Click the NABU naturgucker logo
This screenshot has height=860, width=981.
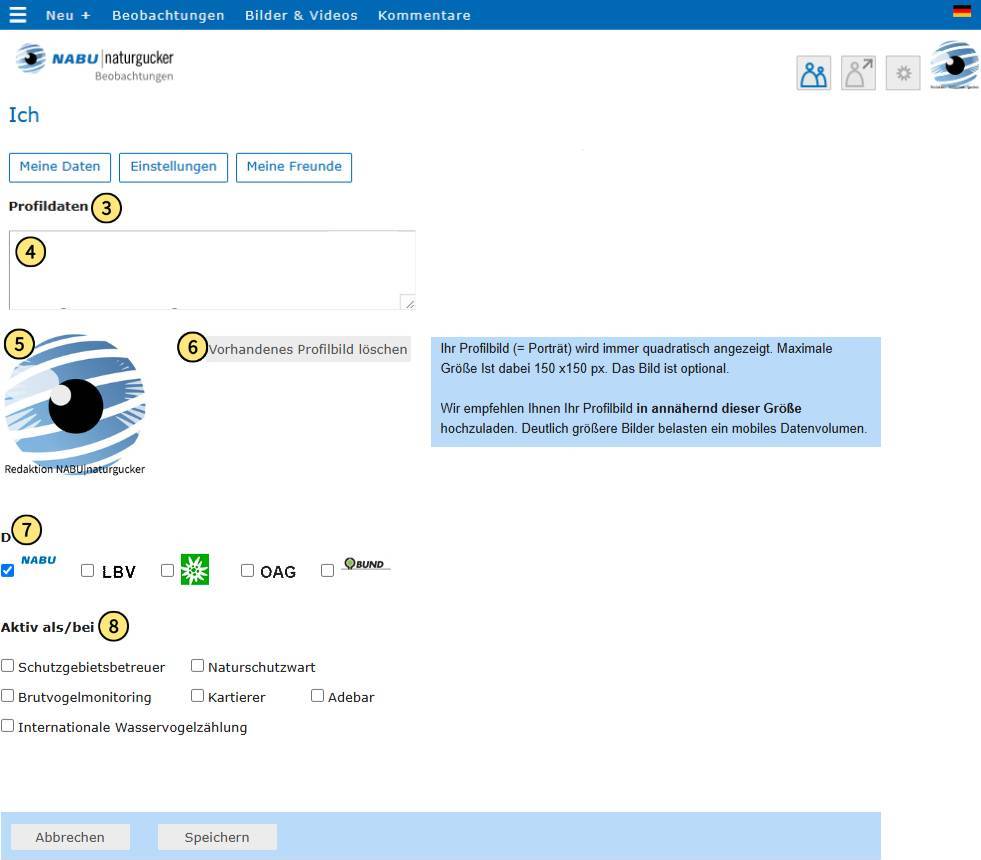coord(94,63)
